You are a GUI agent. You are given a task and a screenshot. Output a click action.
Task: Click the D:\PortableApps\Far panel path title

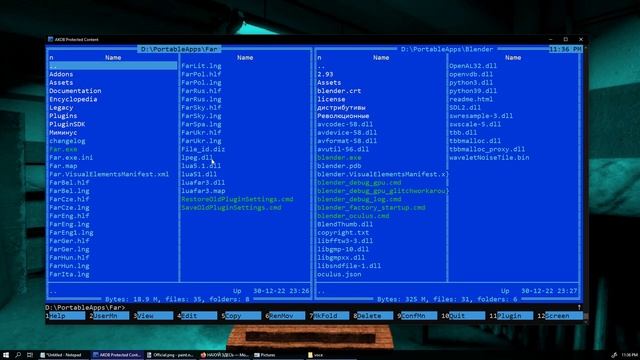point(179,49)
